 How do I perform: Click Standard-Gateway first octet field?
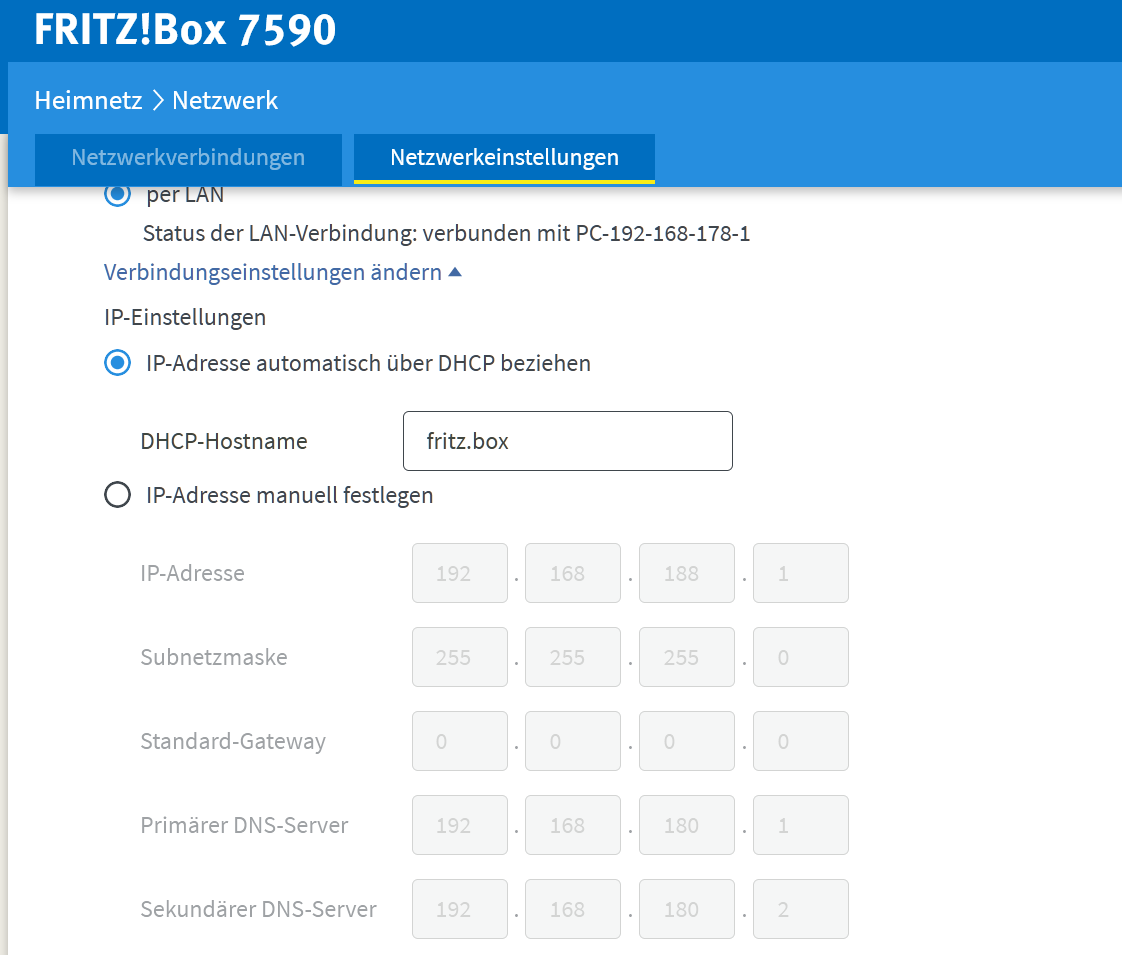tap(459, 741)
